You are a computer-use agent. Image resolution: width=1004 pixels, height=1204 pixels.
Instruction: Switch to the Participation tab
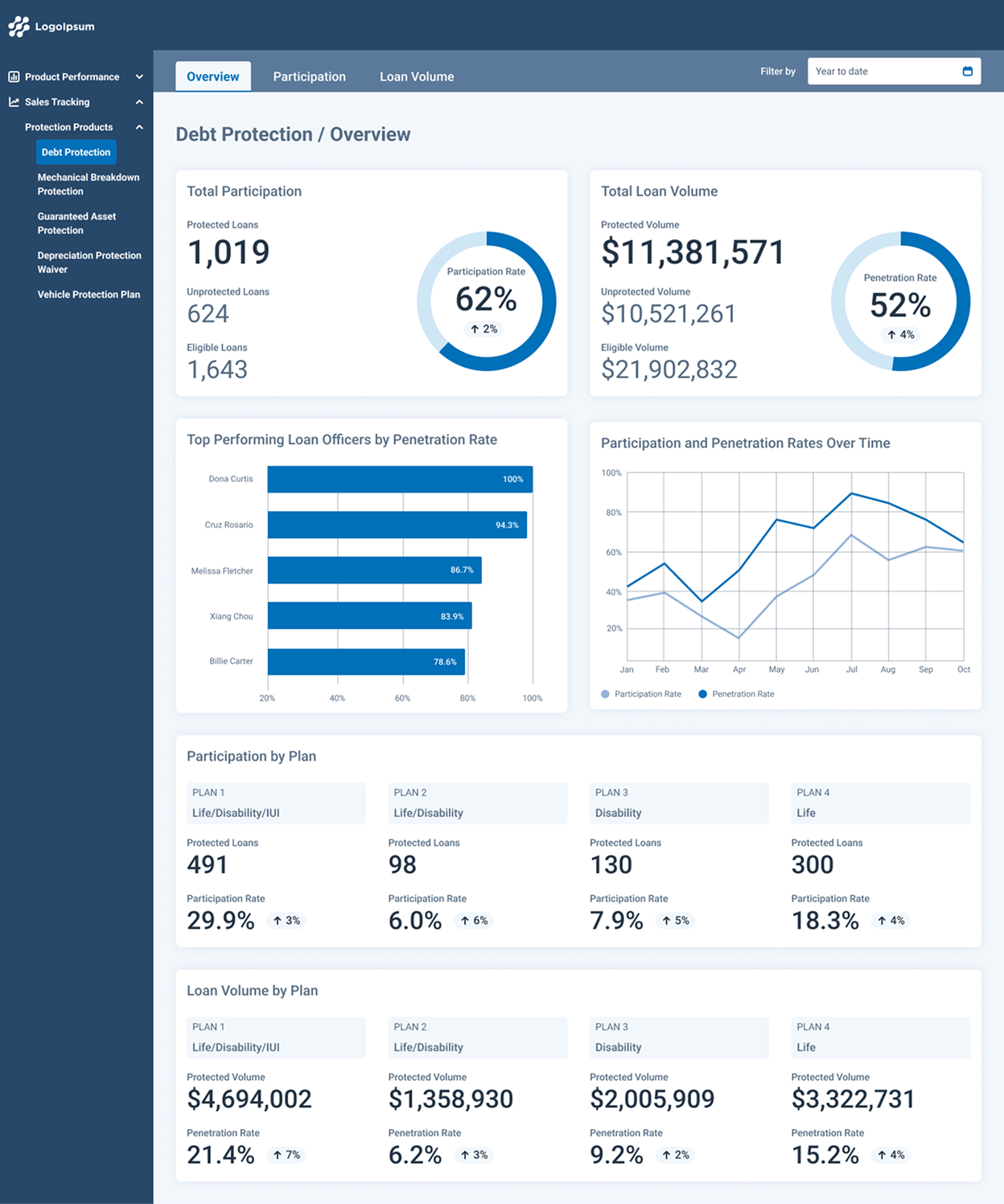pyautogui.click(x=309, y=76)
